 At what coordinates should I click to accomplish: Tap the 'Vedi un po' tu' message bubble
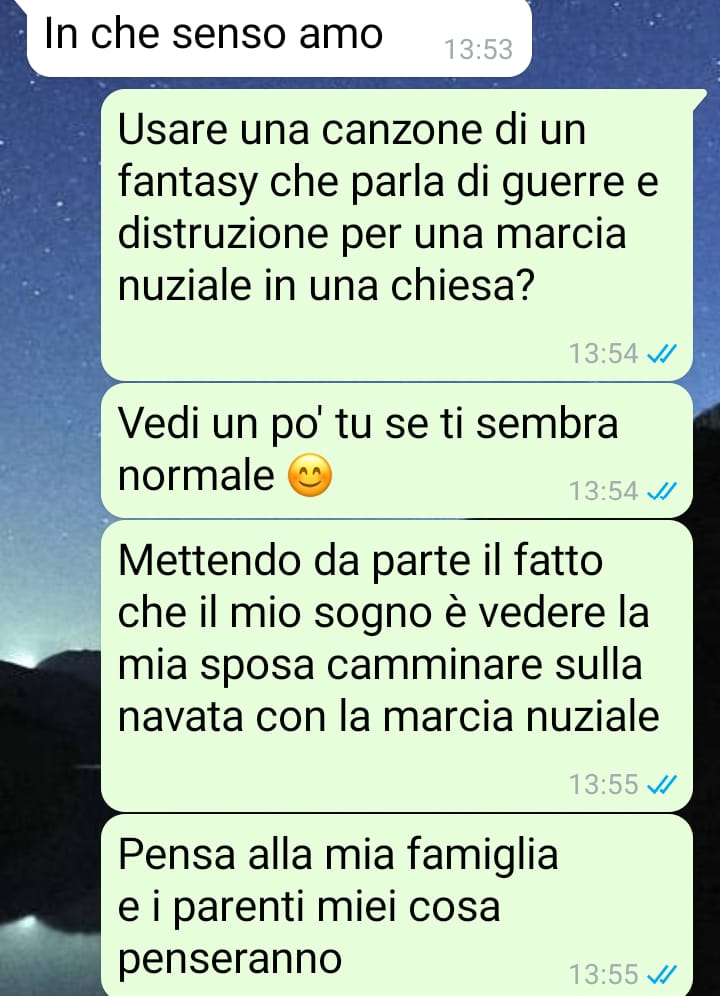tap(397, 451)
